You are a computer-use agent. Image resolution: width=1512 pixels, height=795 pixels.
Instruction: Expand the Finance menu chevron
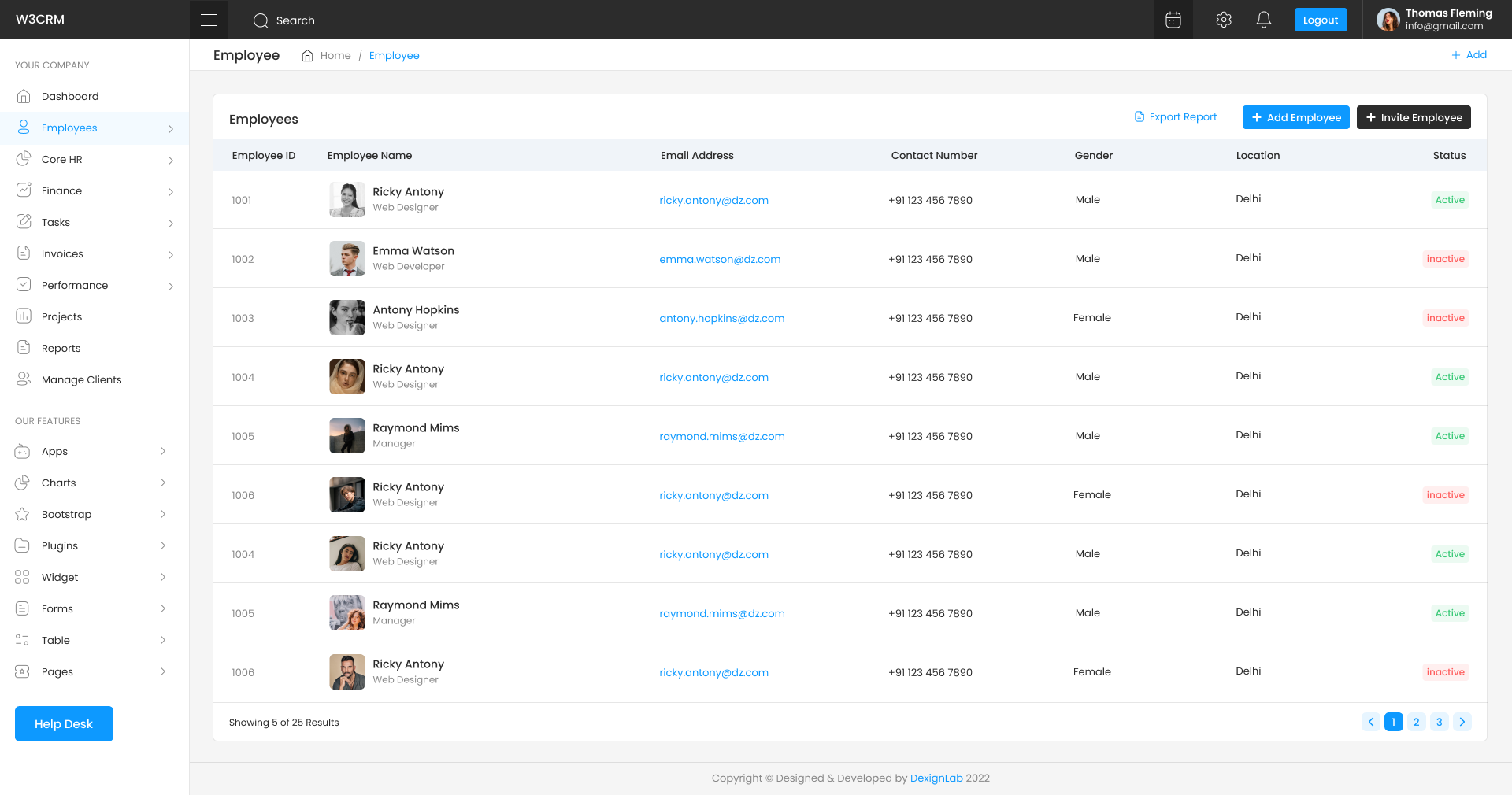(x=171, y=191)
